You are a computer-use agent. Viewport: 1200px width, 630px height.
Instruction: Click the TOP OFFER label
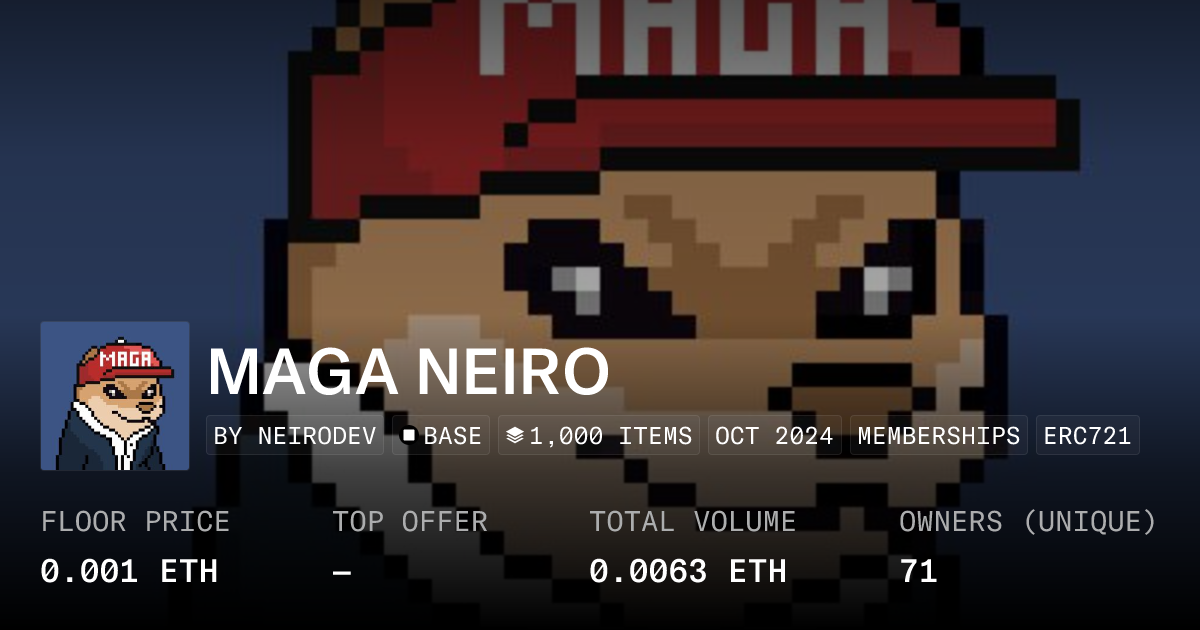tap(410, 522)
